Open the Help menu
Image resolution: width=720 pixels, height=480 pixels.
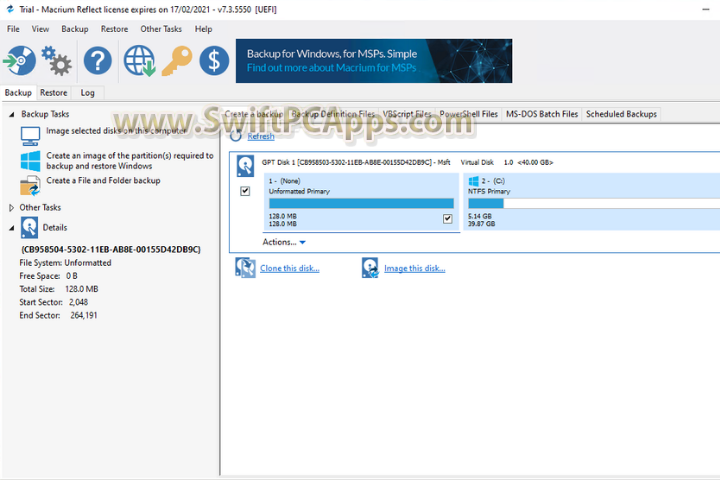(203, 29)
